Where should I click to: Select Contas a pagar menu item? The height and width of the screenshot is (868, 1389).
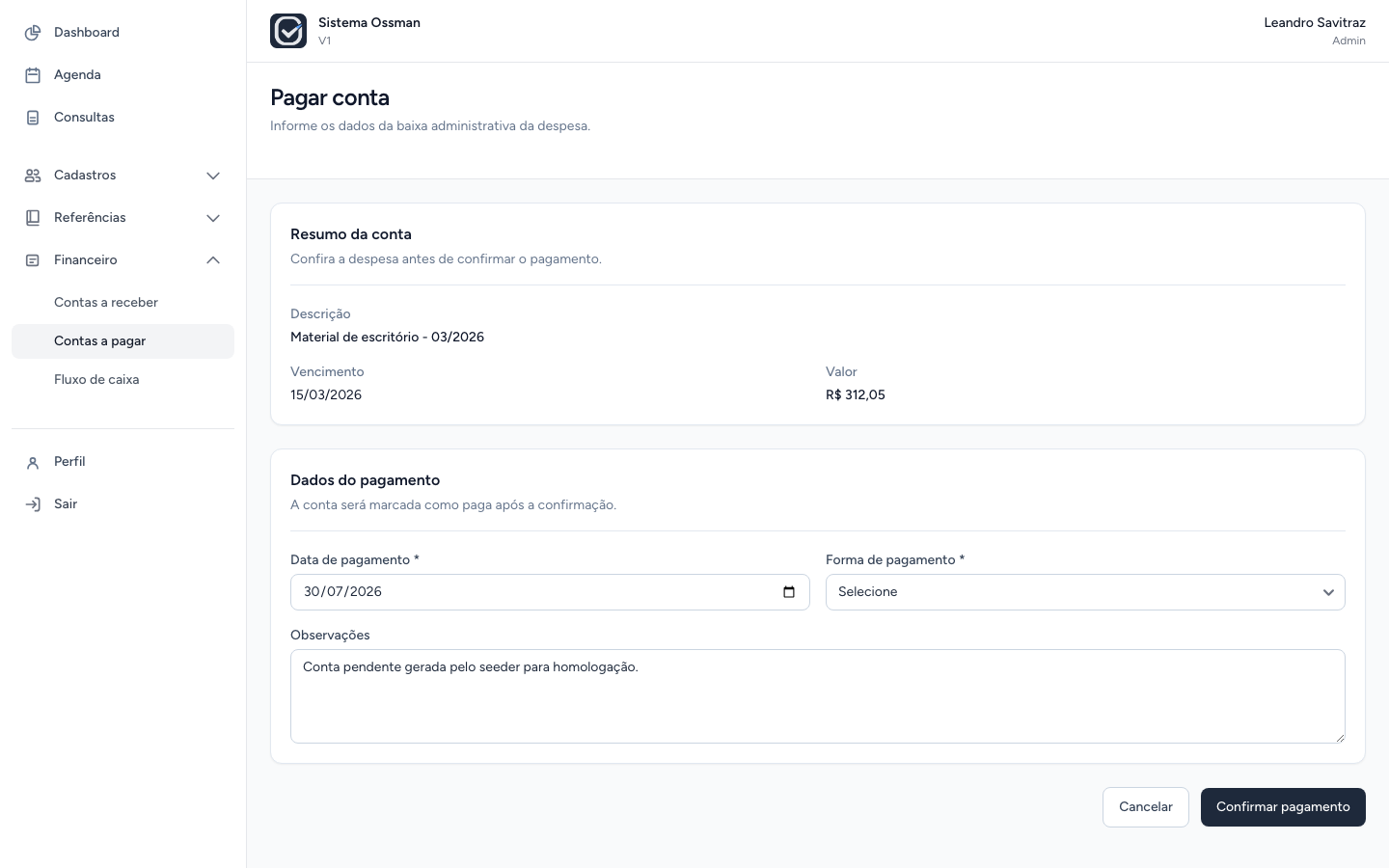123,341
